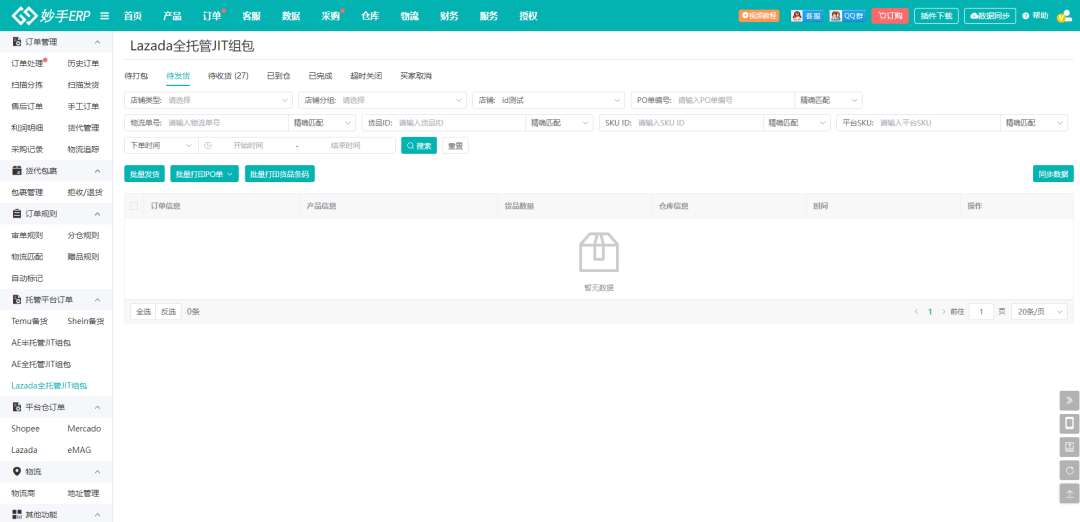
Task: Click the 帮助 question mark icon
Action: (1026, 16)
